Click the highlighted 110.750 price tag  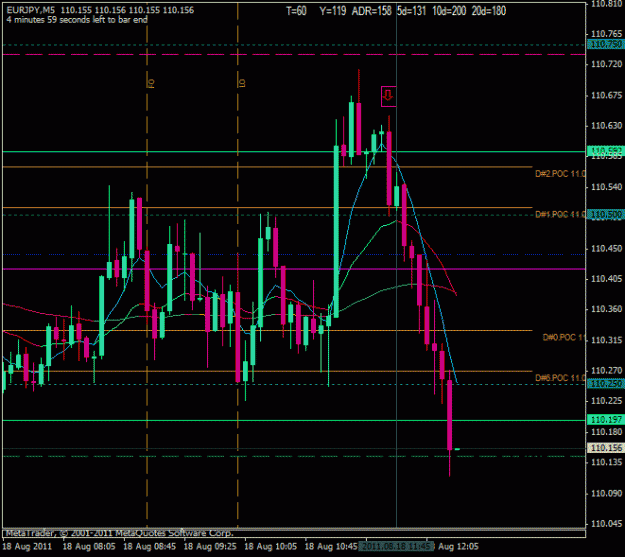click(x=606, y=44)
